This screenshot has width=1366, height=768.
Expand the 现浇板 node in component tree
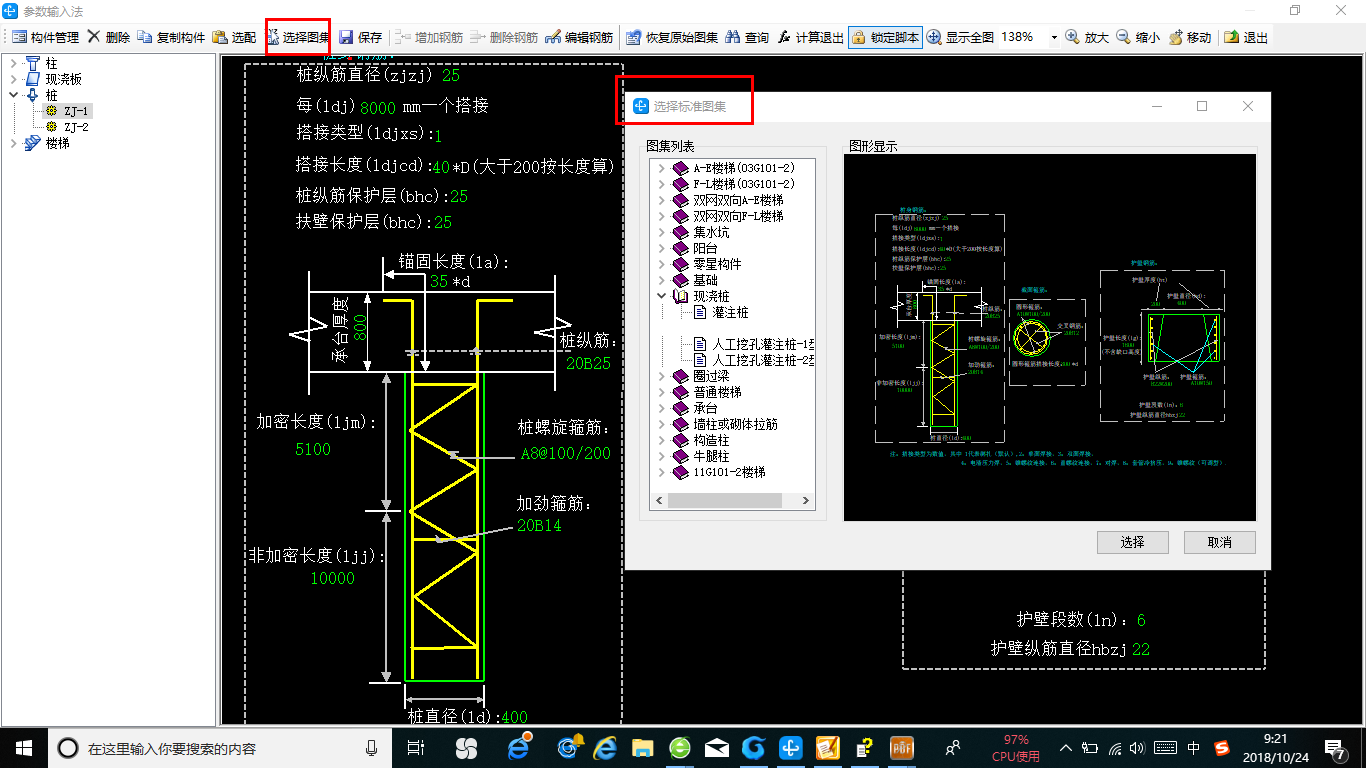click(13, 79)
